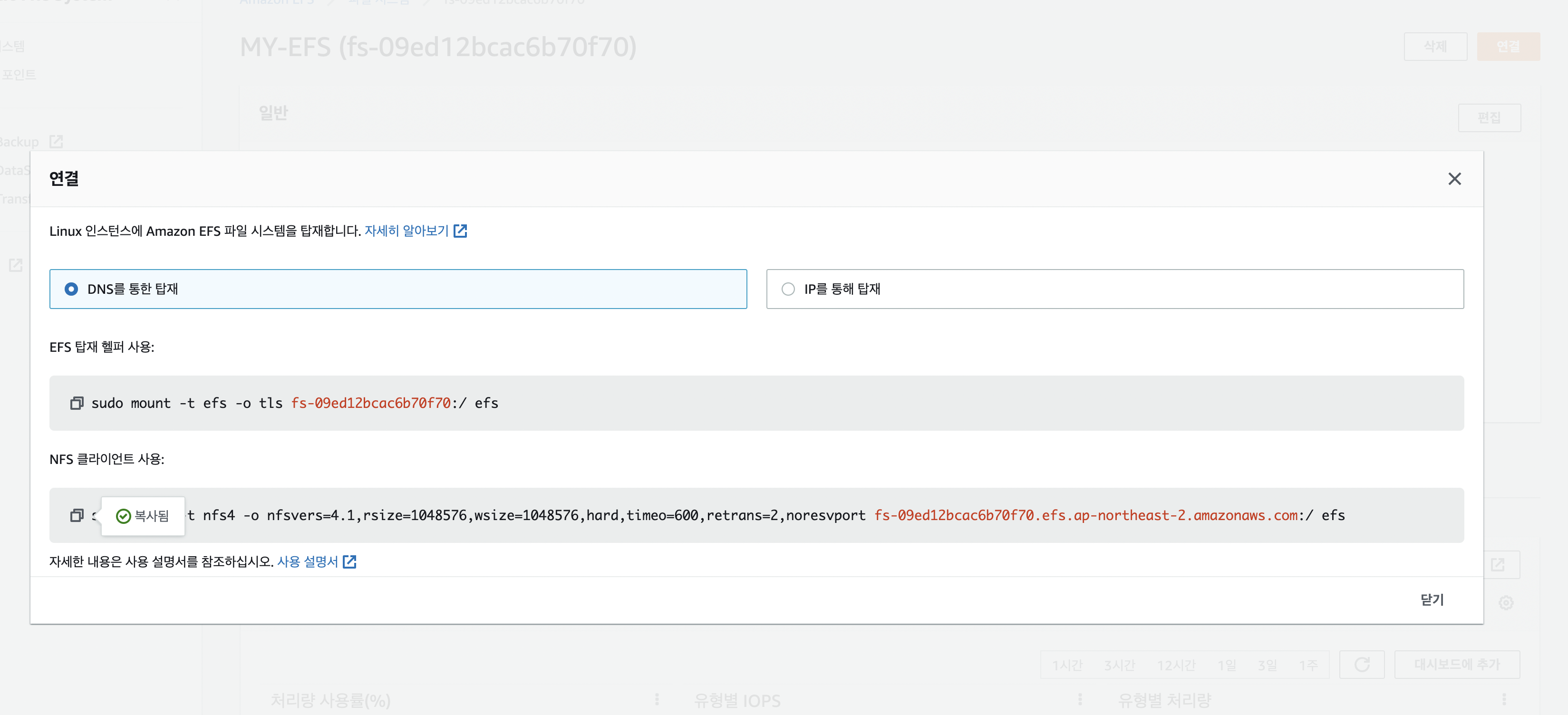Select DNS를 통한 탑재 radio option

pyautogui.click(x=398, y=289)
